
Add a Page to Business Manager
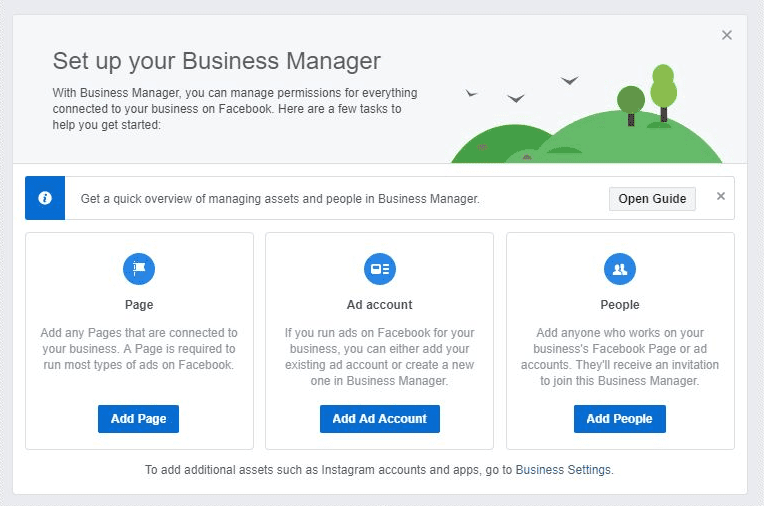(x=138, y=419)
